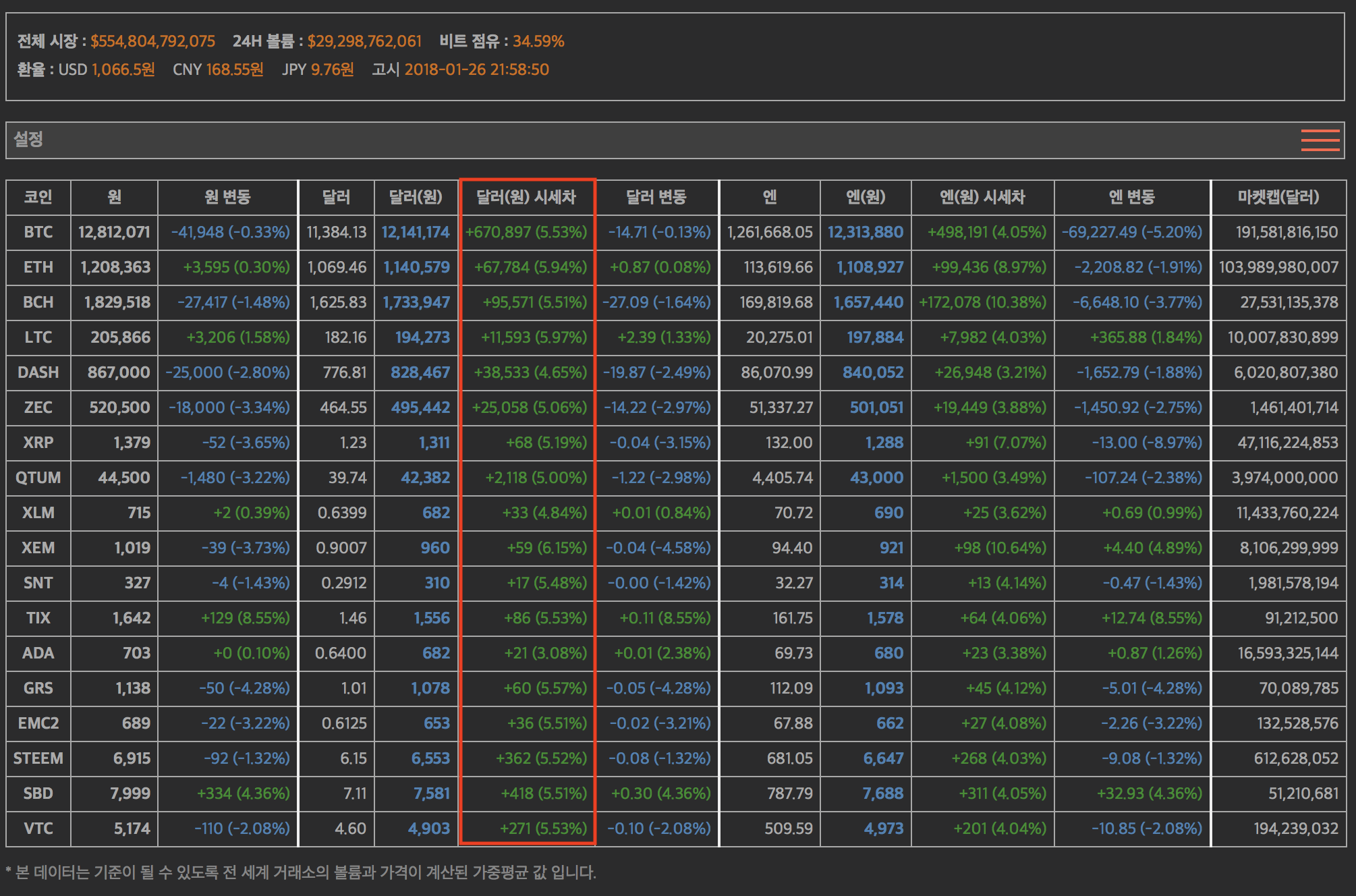Select the SBD coin row label
Screen dimensions: 1356x896
[x=38, y=793]
